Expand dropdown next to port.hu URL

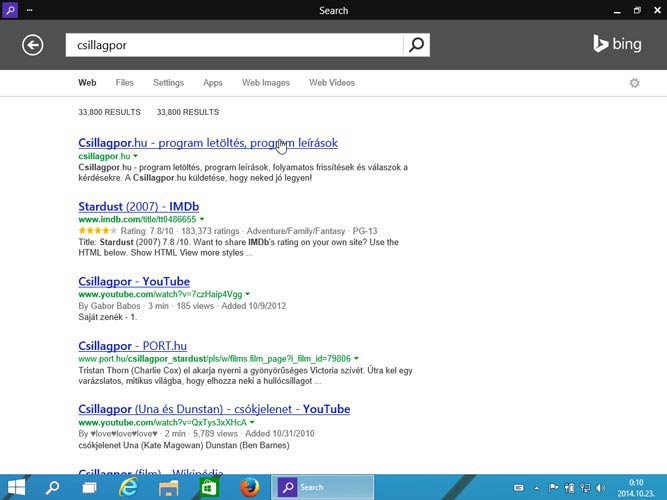click(356, 358)
